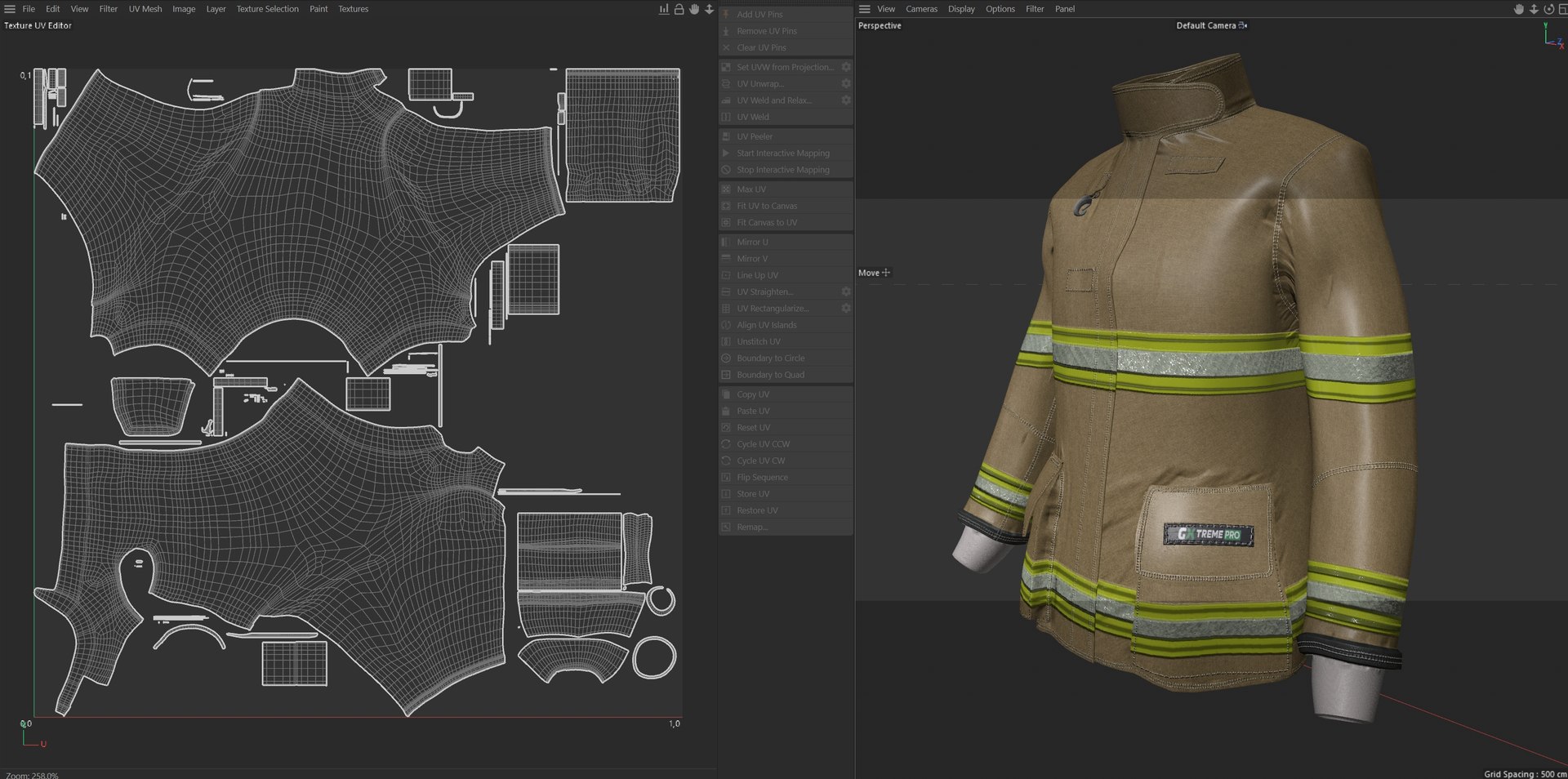
Task: Click the Default Camera icon
Action: [1243, 25]
